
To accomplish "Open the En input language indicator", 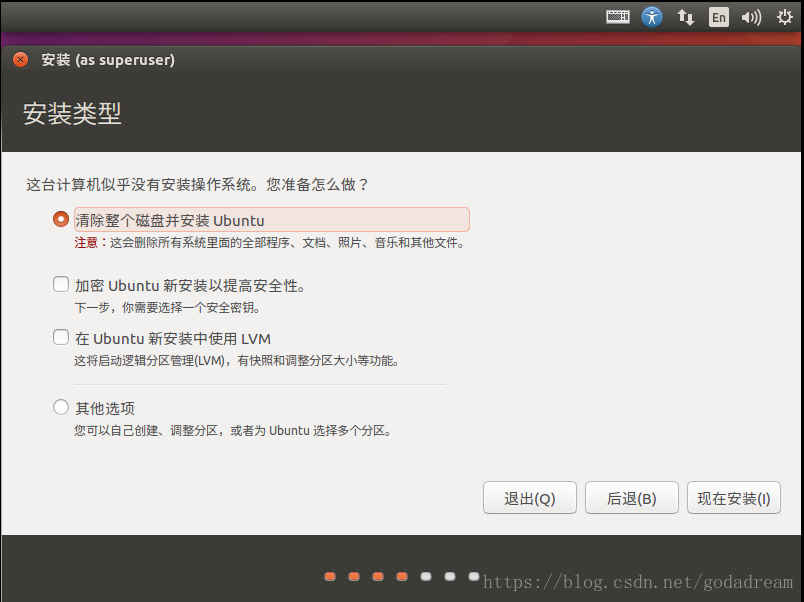I will click(x=718, y=17).
